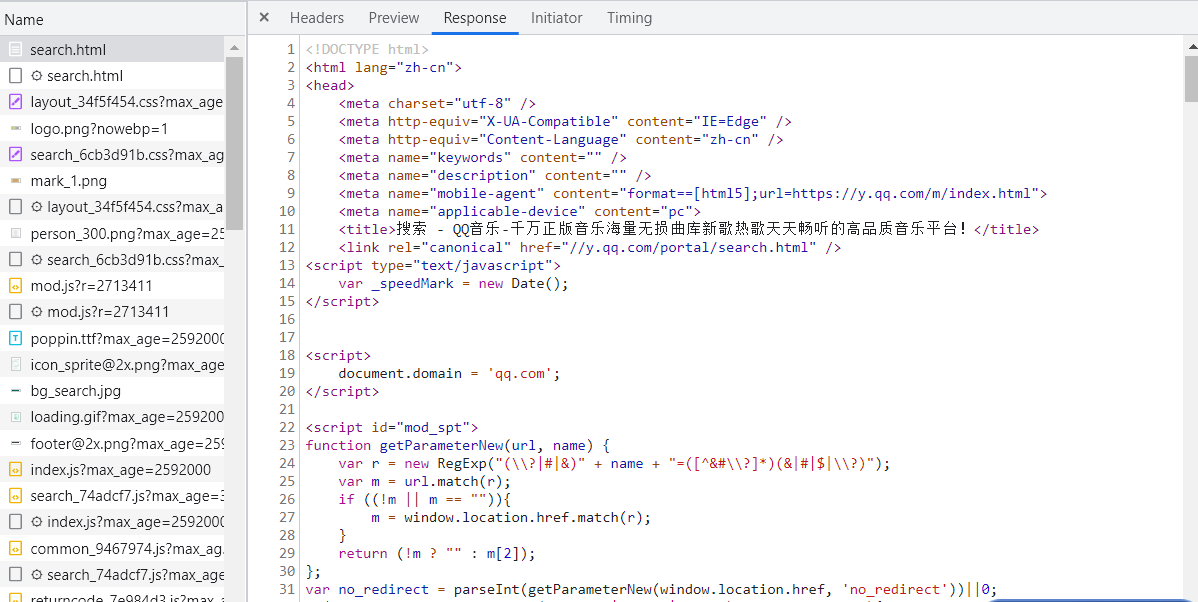Select the bg_search.jpg request
1198x602 pixels.
[x=112, y=390]
